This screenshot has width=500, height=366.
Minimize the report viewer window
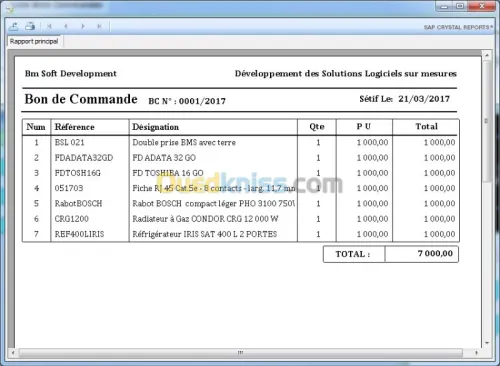click(444, 6)
